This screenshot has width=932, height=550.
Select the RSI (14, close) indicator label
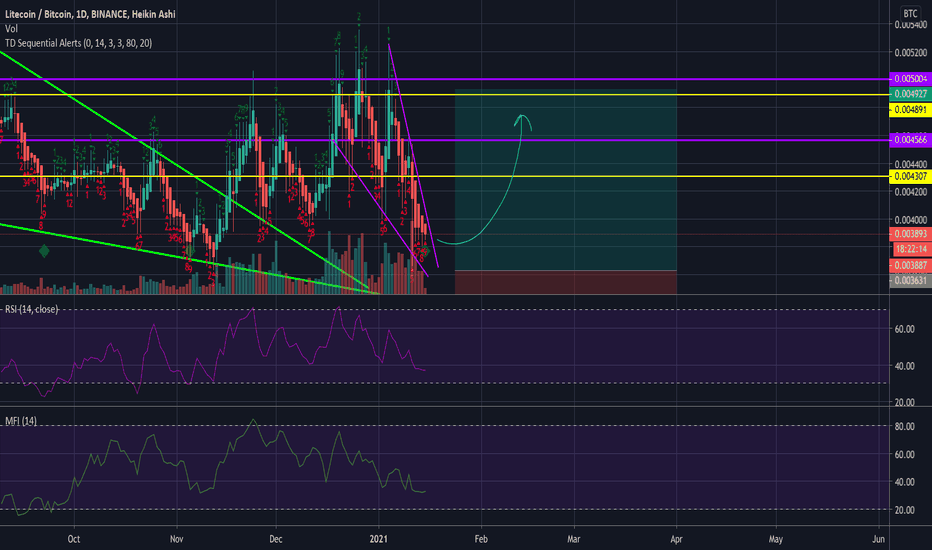point(32,309)
